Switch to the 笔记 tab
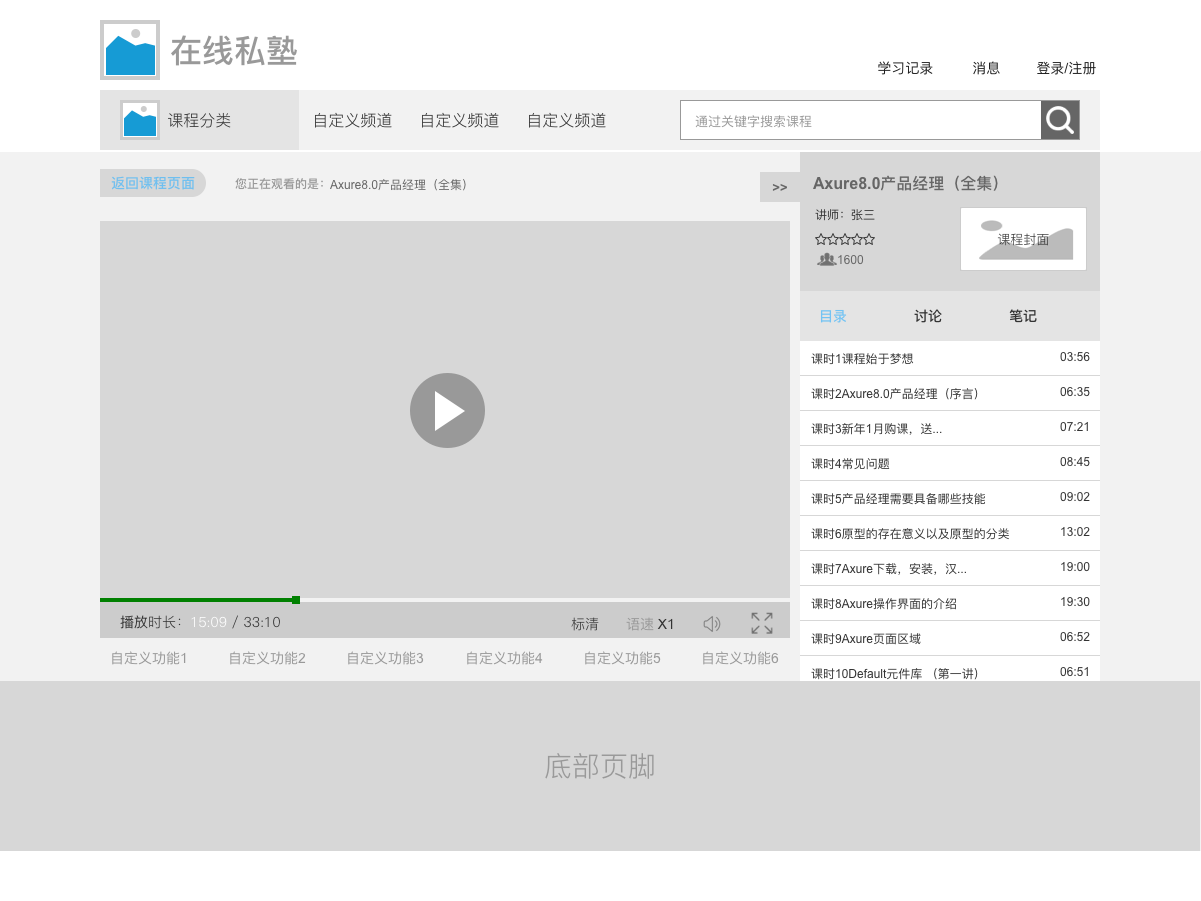Image resolution: width=1201 pixels, height=901 pixels. tap(1023, 316)
